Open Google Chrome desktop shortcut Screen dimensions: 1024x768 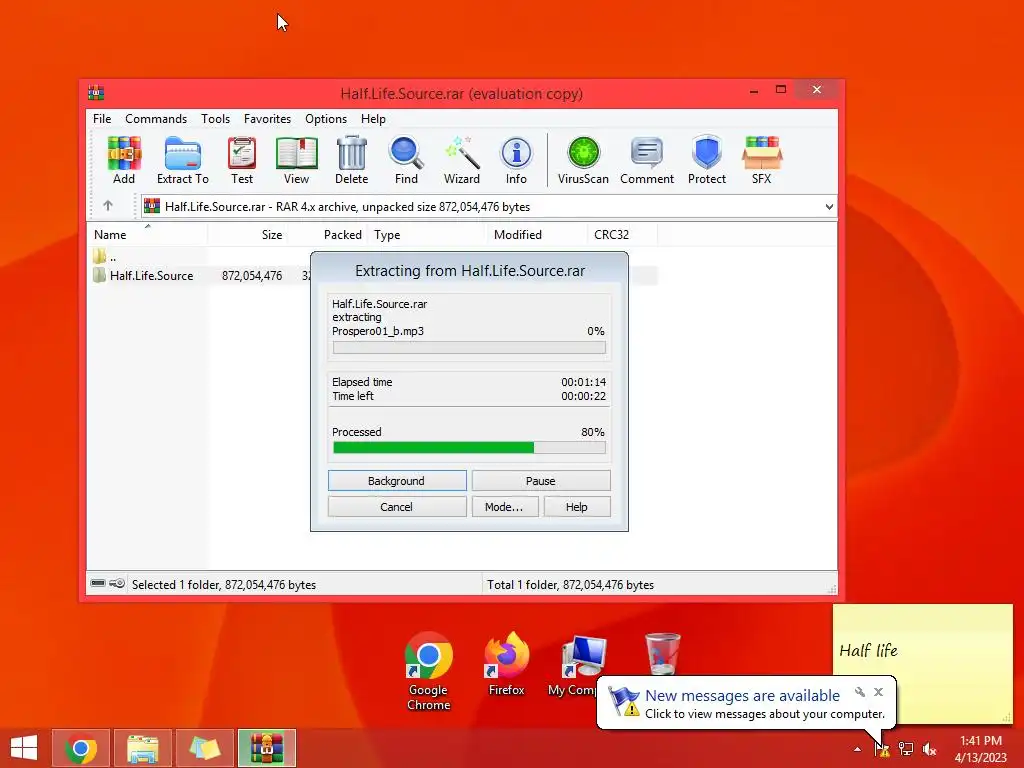click(x=428, y=671)
